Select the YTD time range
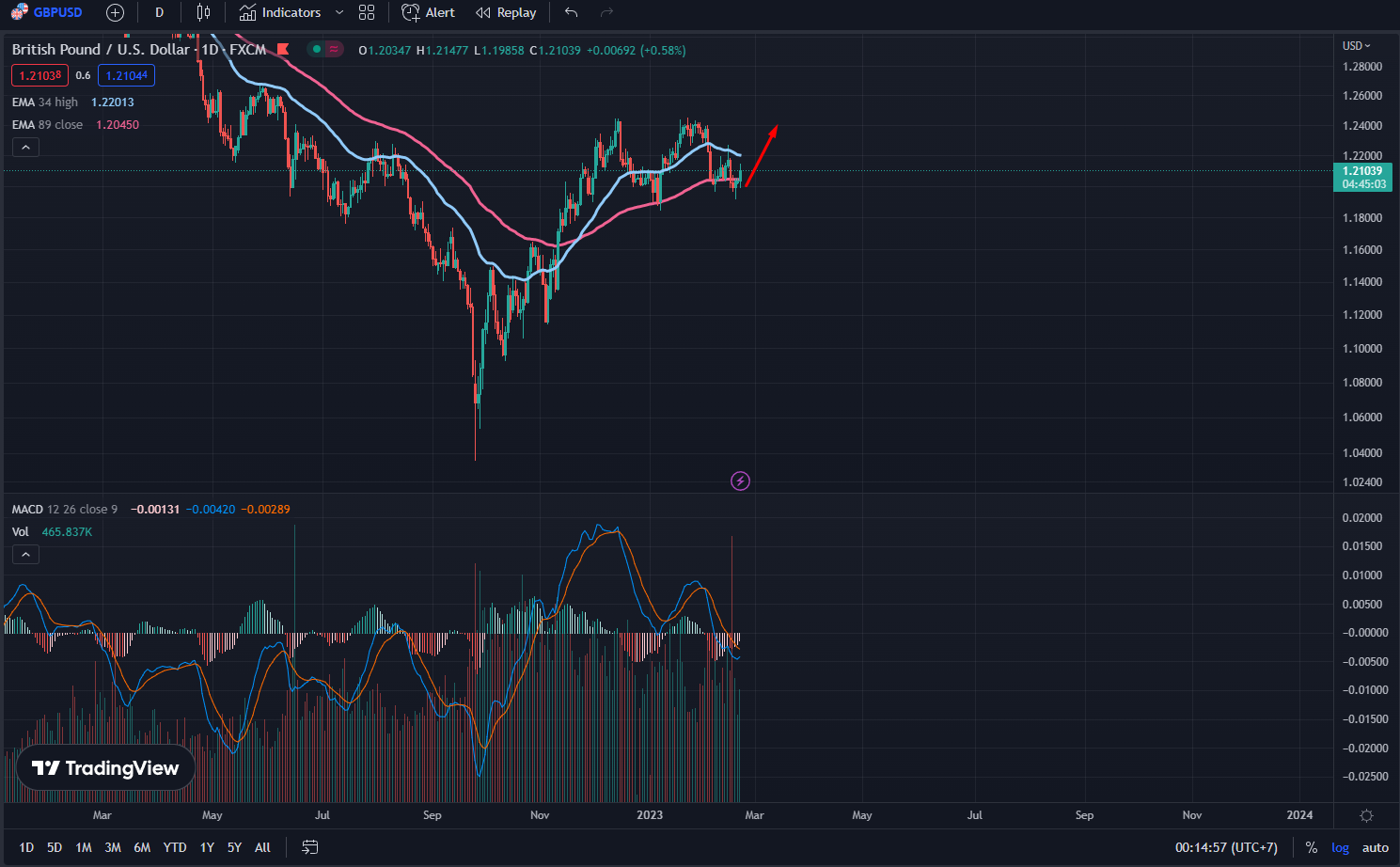This screenshot has height=867, width=1400. pyautogui.click(x=175, y=847)
